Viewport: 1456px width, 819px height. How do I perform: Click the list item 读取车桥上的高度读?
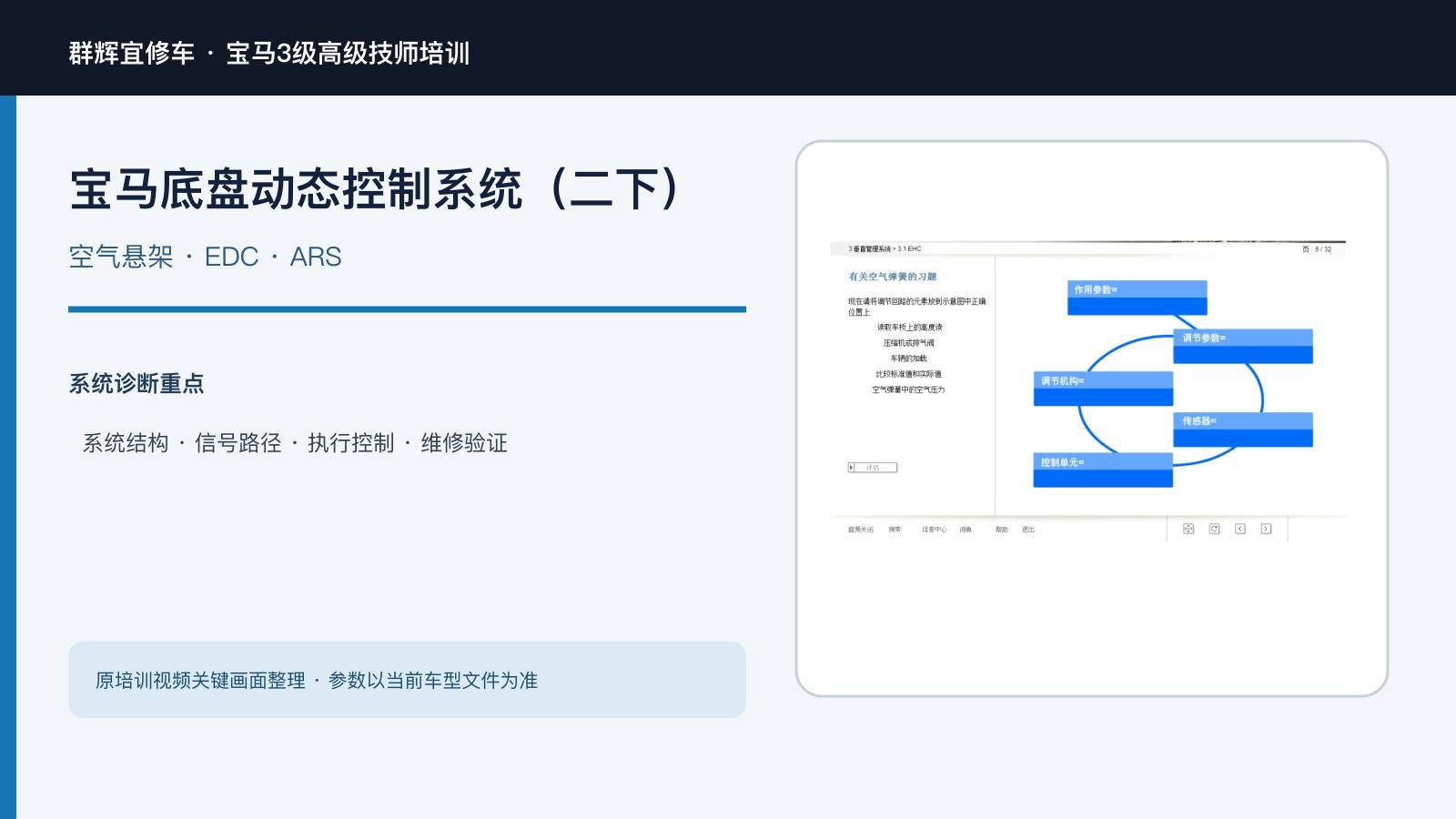(x=909, y=328)
